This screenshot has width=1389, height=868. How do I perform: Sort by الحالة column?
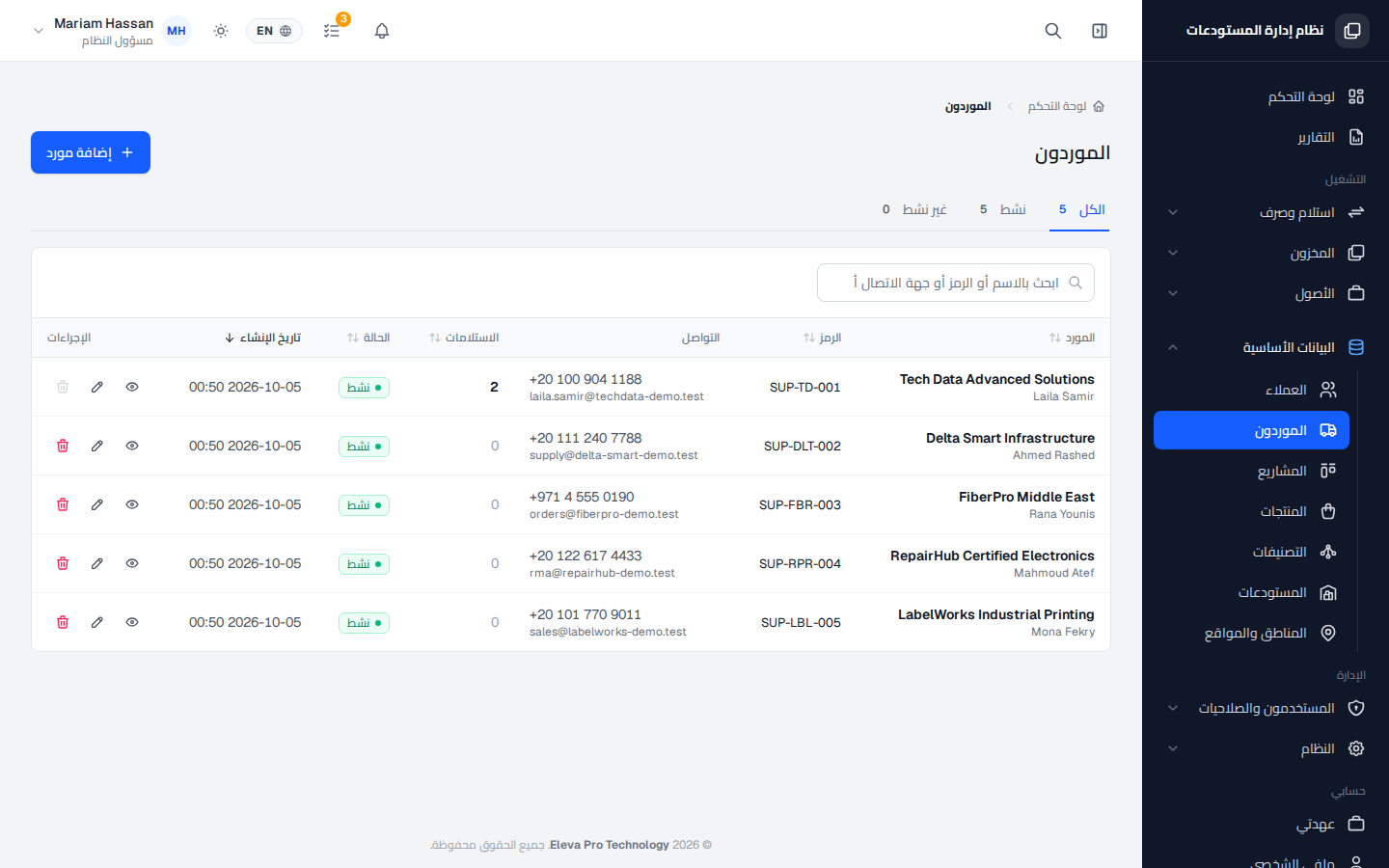(368, 338)
